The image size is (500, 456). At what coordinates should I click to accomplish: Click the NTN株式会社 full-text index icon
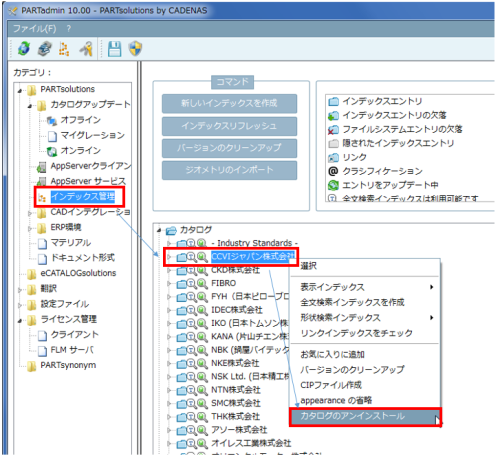coord(191,390)
